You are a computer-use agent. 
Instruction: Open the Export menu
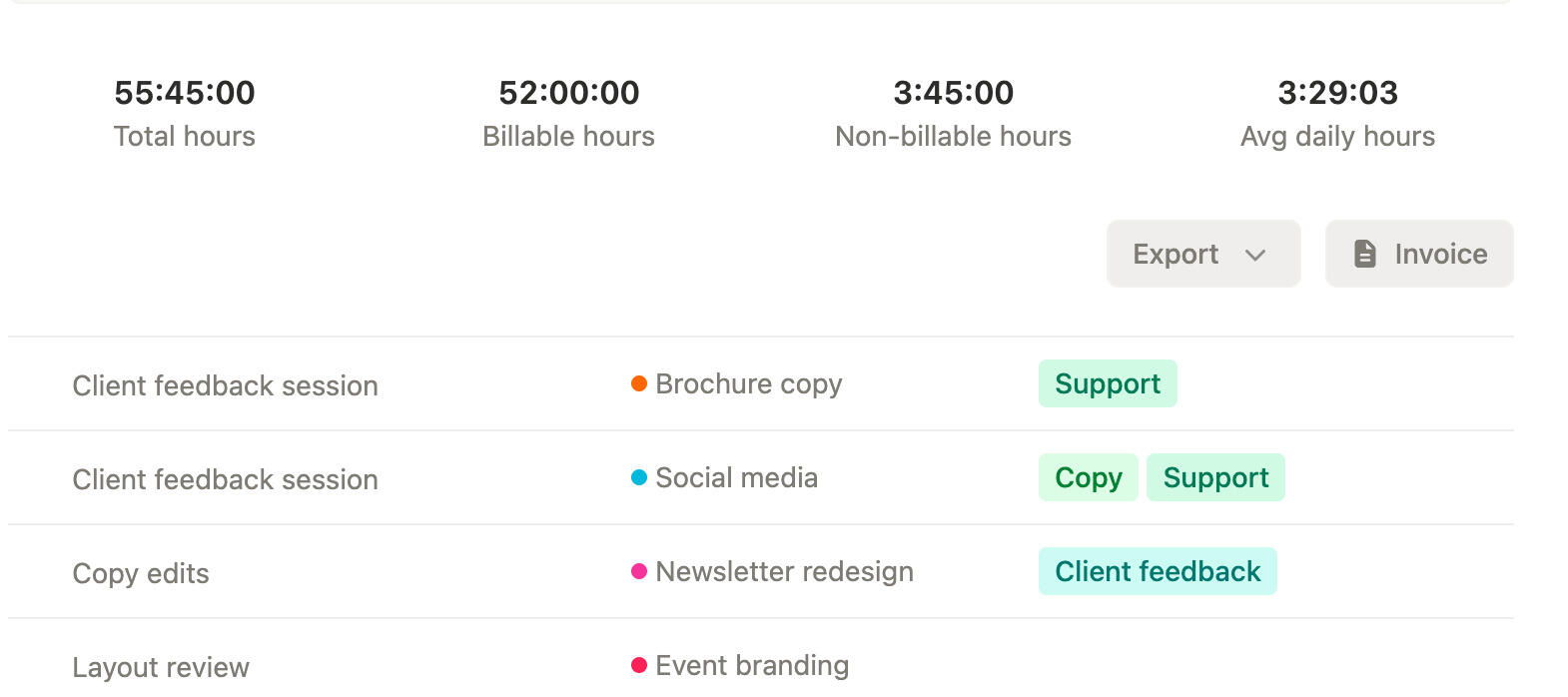coord(1202,254)
